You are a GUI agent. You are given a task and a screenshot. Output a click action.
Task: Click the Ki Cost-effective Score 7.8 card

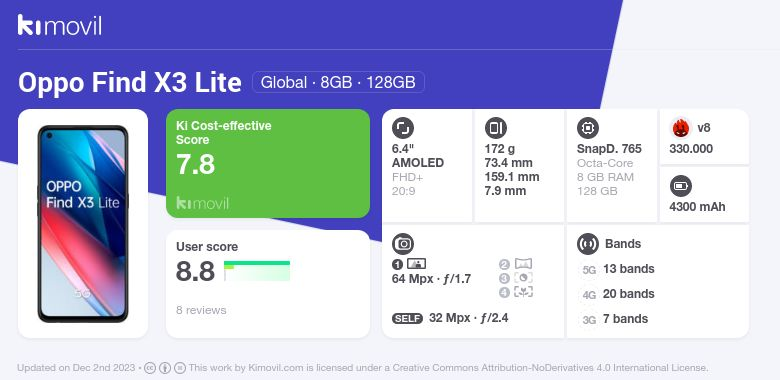click(x=268, y=163)
